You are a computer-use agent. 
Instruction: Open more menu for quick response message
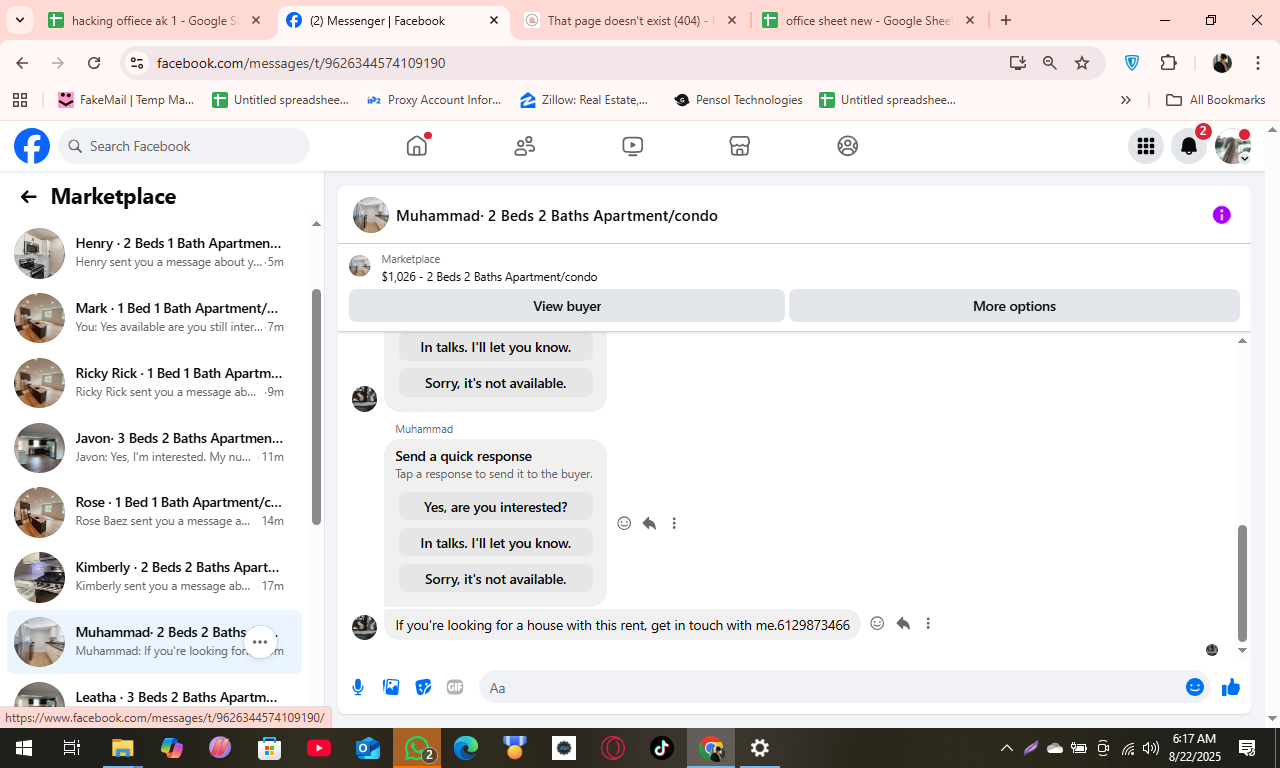point(674,523)
